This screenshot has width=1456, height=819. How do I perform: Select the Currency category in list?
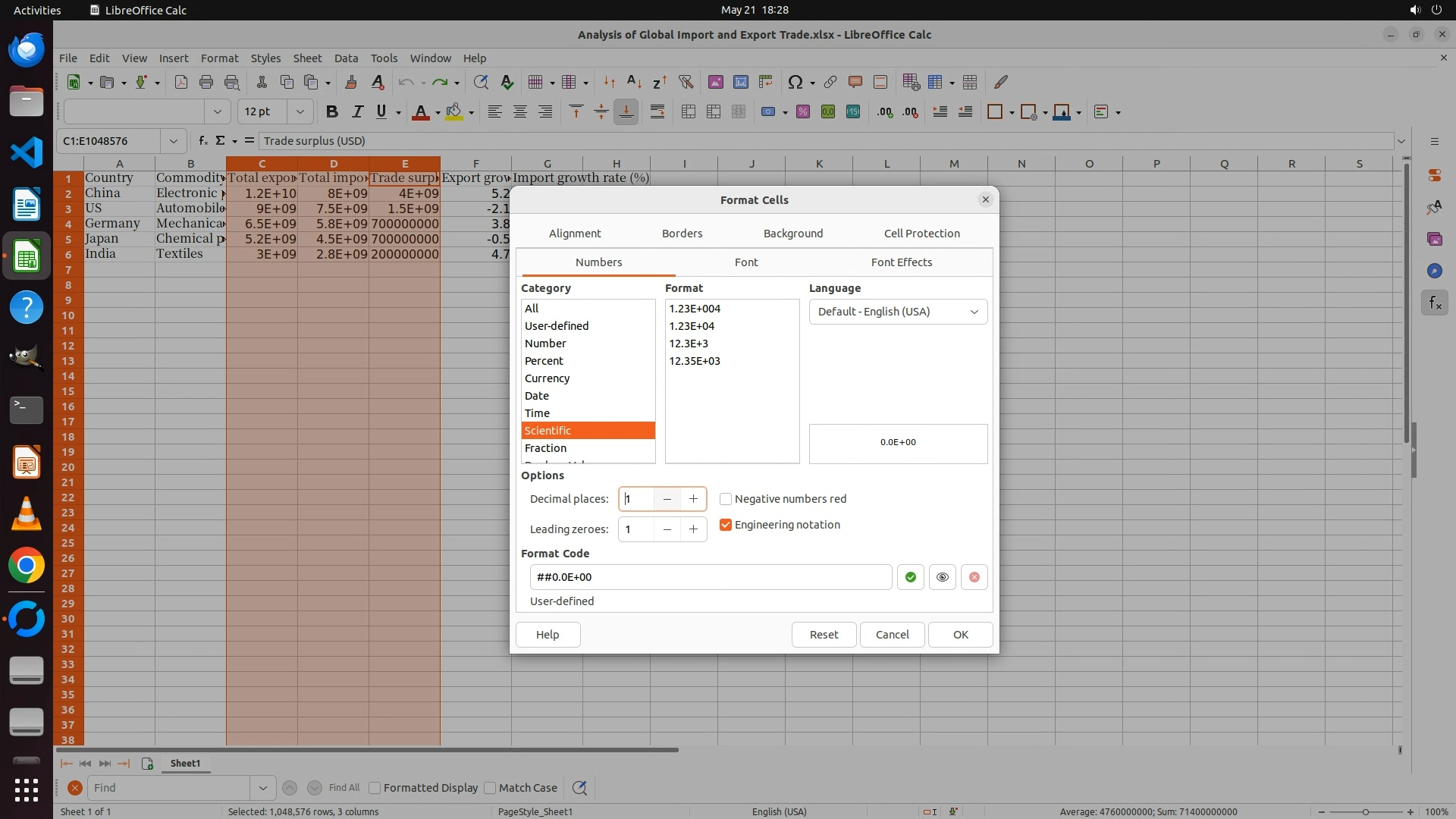(547, 378)
